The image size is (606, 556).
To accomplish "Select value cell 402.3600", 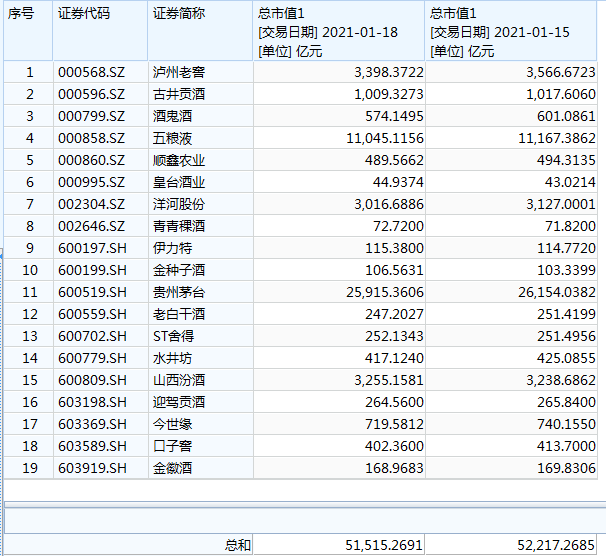I will point(339,447).
